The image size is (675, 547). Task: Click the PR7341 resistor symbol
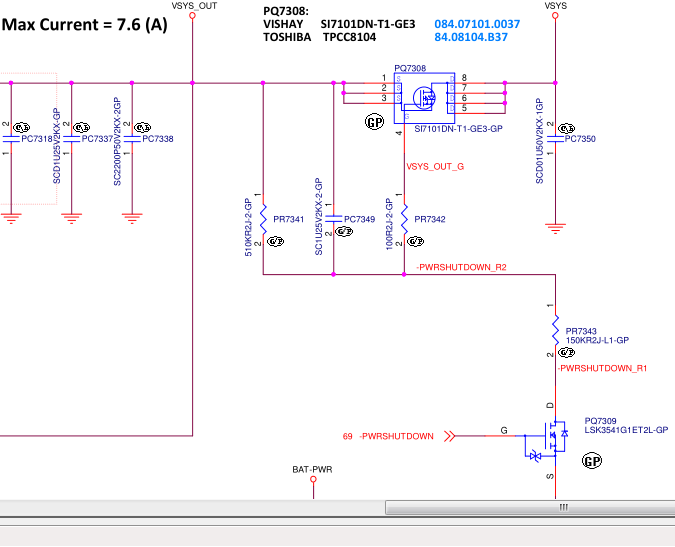point(263,218)
